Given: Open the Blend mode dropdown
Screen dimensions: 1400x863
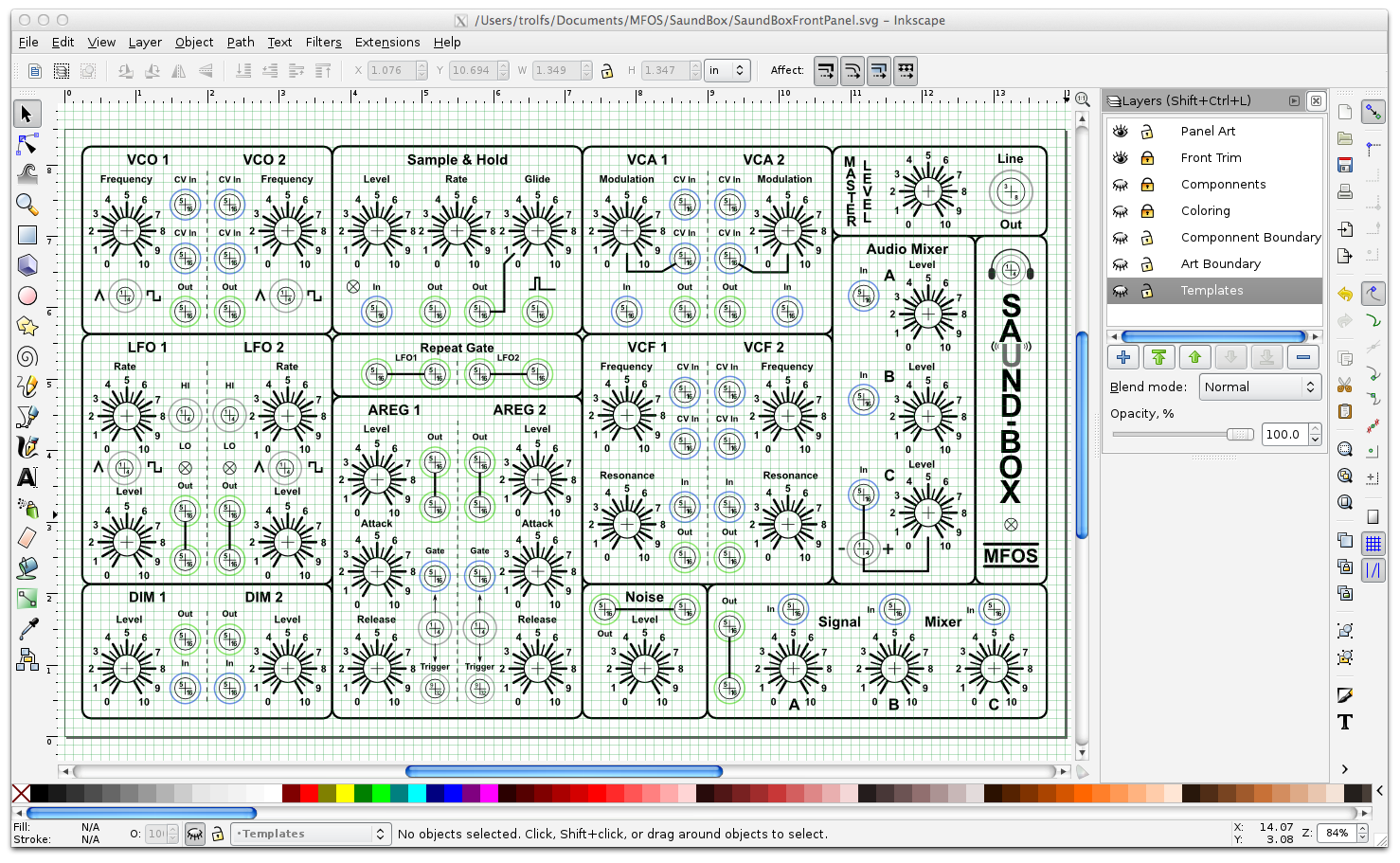Looking at the screenshot, I should (x=1259, y=387).
